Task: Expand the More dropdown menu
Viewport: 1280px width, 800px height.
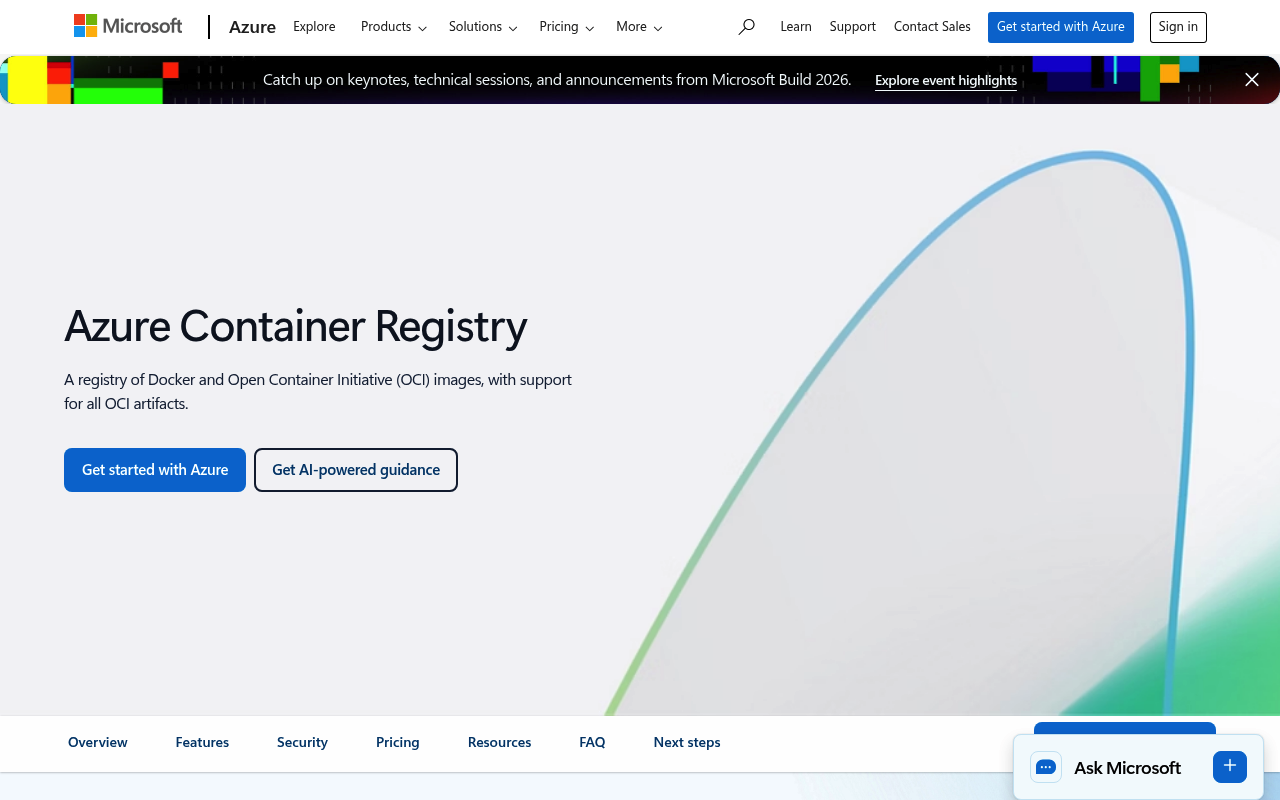Action: pyautogui.click(x=639, y=27)
